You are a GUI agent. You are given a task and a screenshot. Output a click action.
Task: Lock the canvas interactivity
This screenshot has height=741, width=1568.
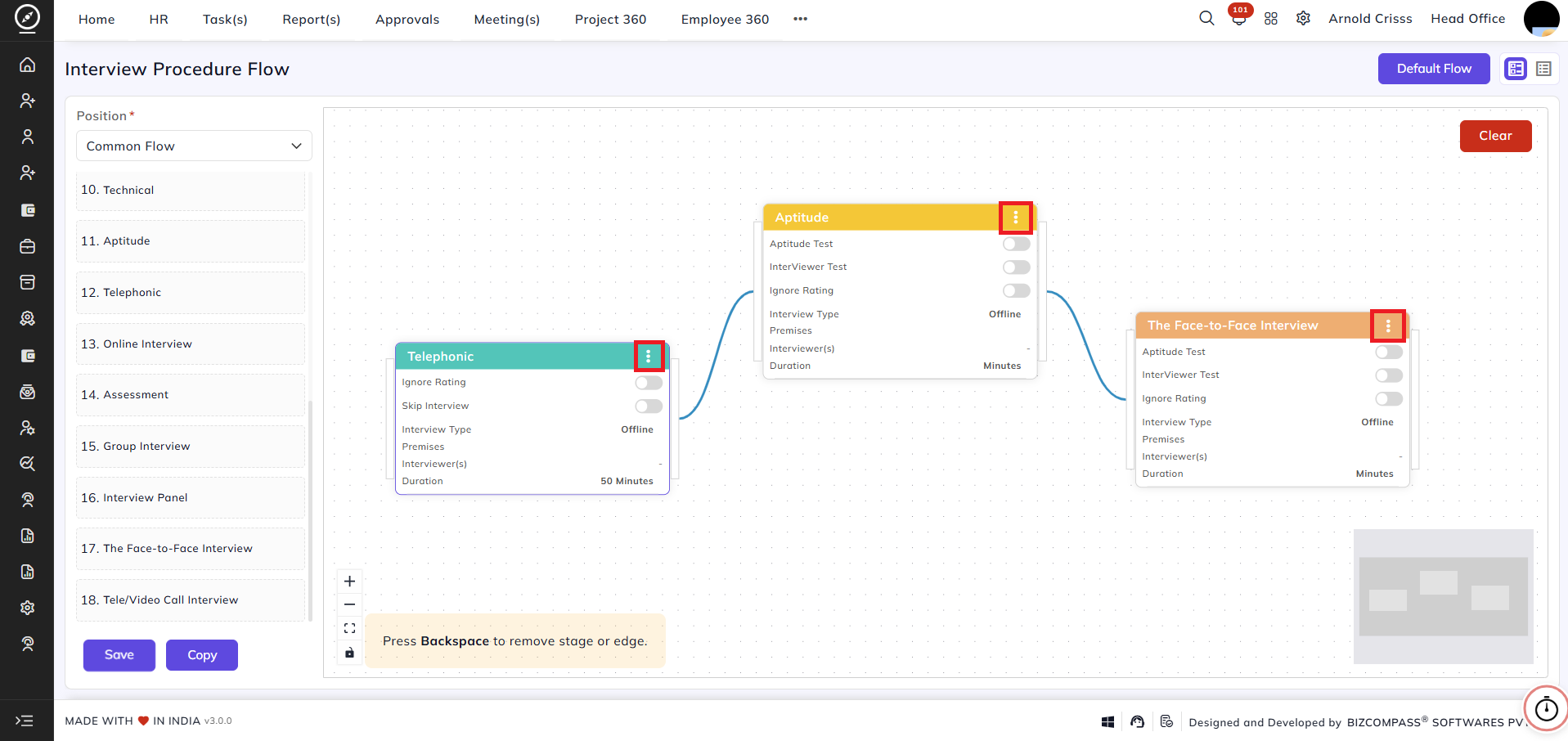point(349,653)
